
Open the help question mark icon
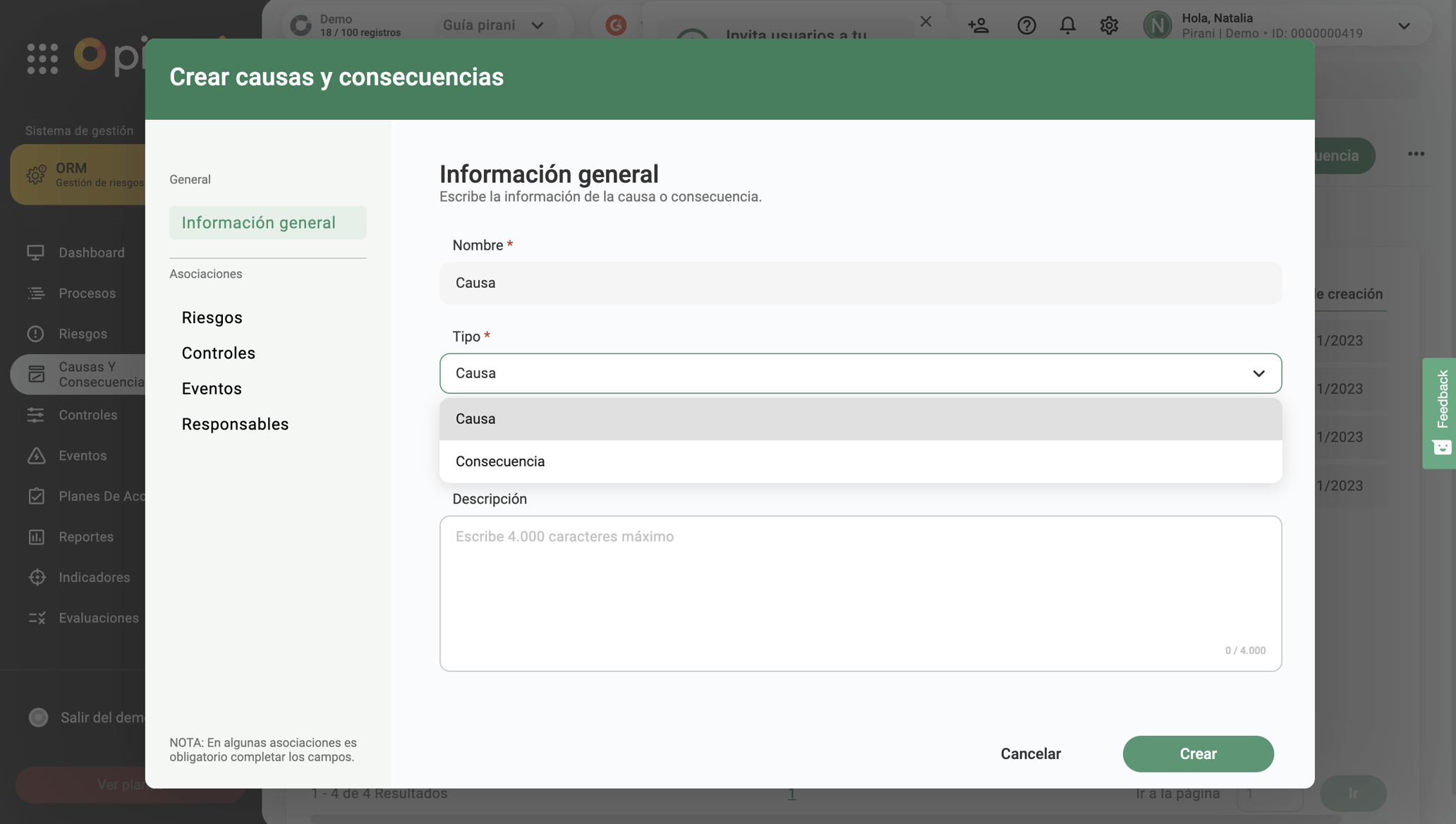click(1026, 25)
